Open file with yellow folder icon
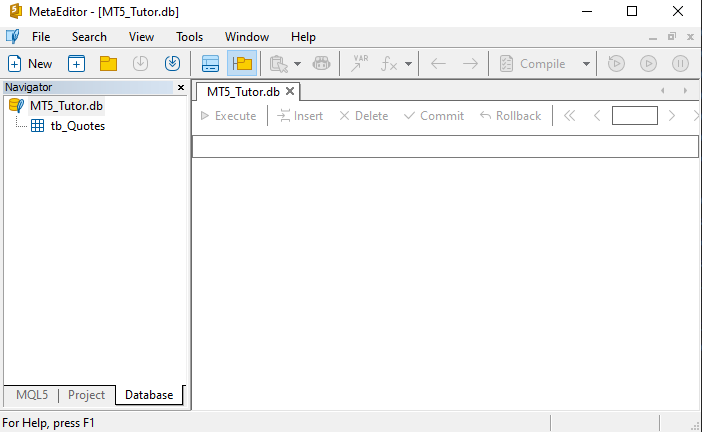This screenshot has height=432, width=702. point(108,64)
